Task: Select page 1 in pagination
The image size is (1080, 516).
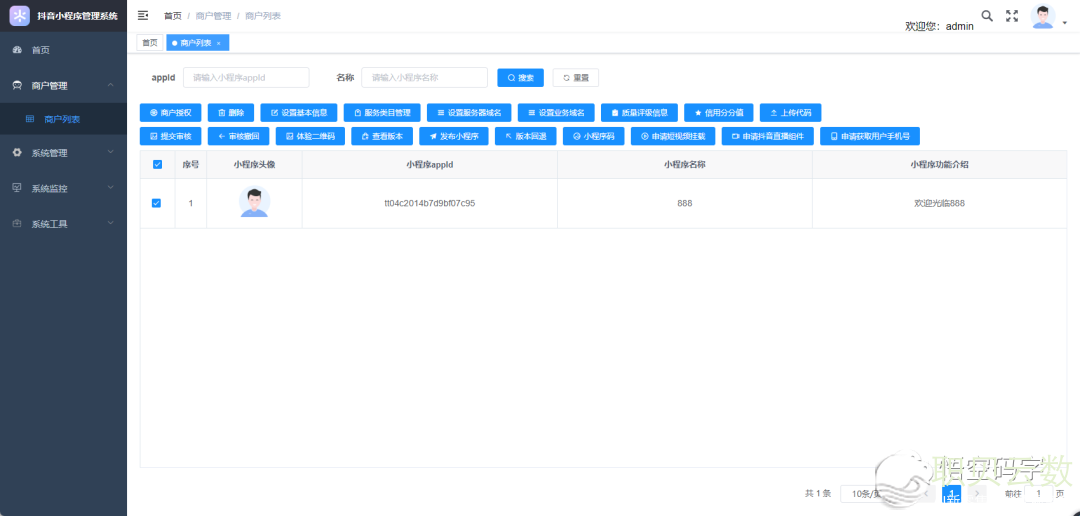Action: click(952, 493)
